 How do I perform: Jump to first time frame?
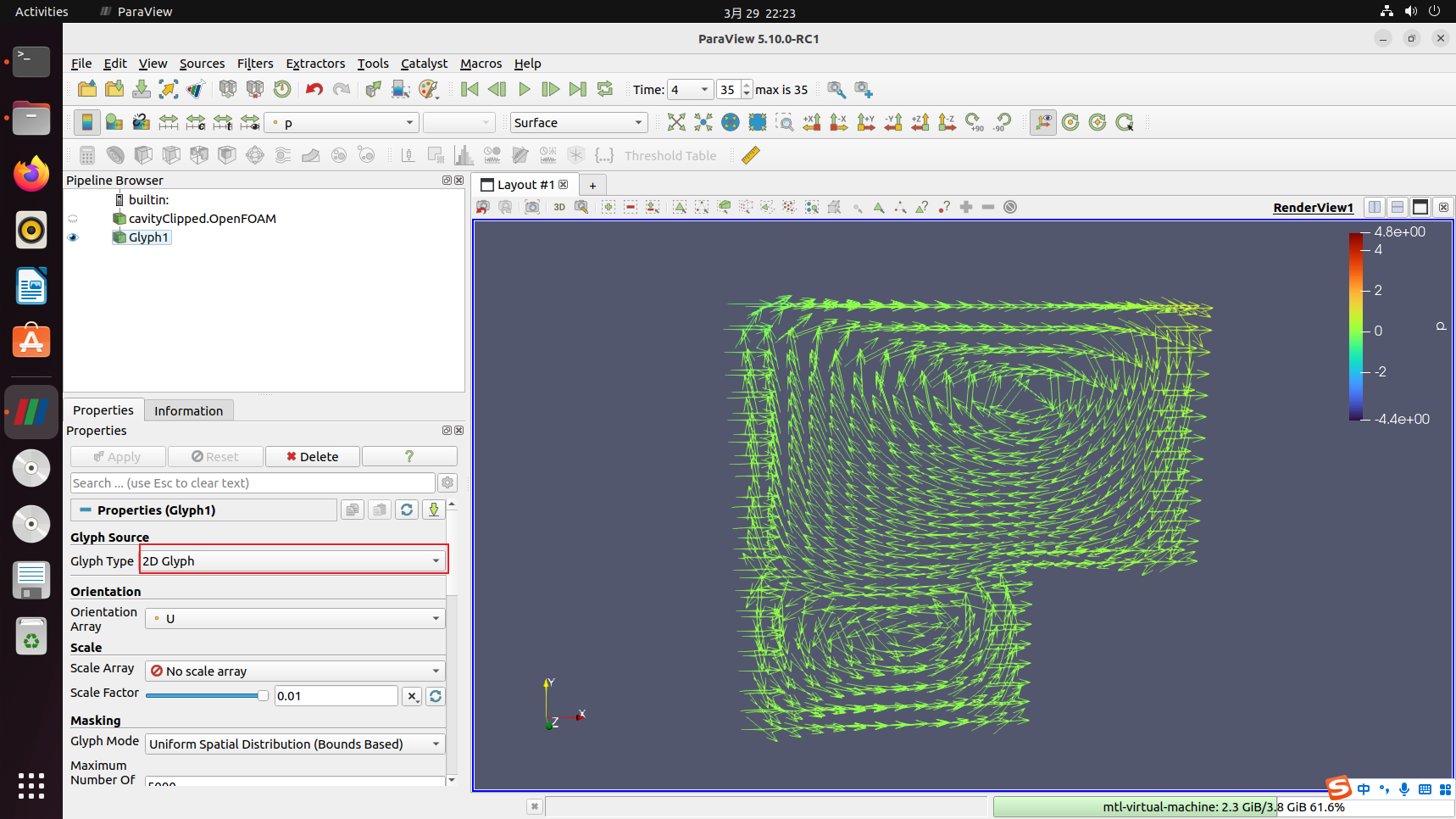(x=470, y=89)
